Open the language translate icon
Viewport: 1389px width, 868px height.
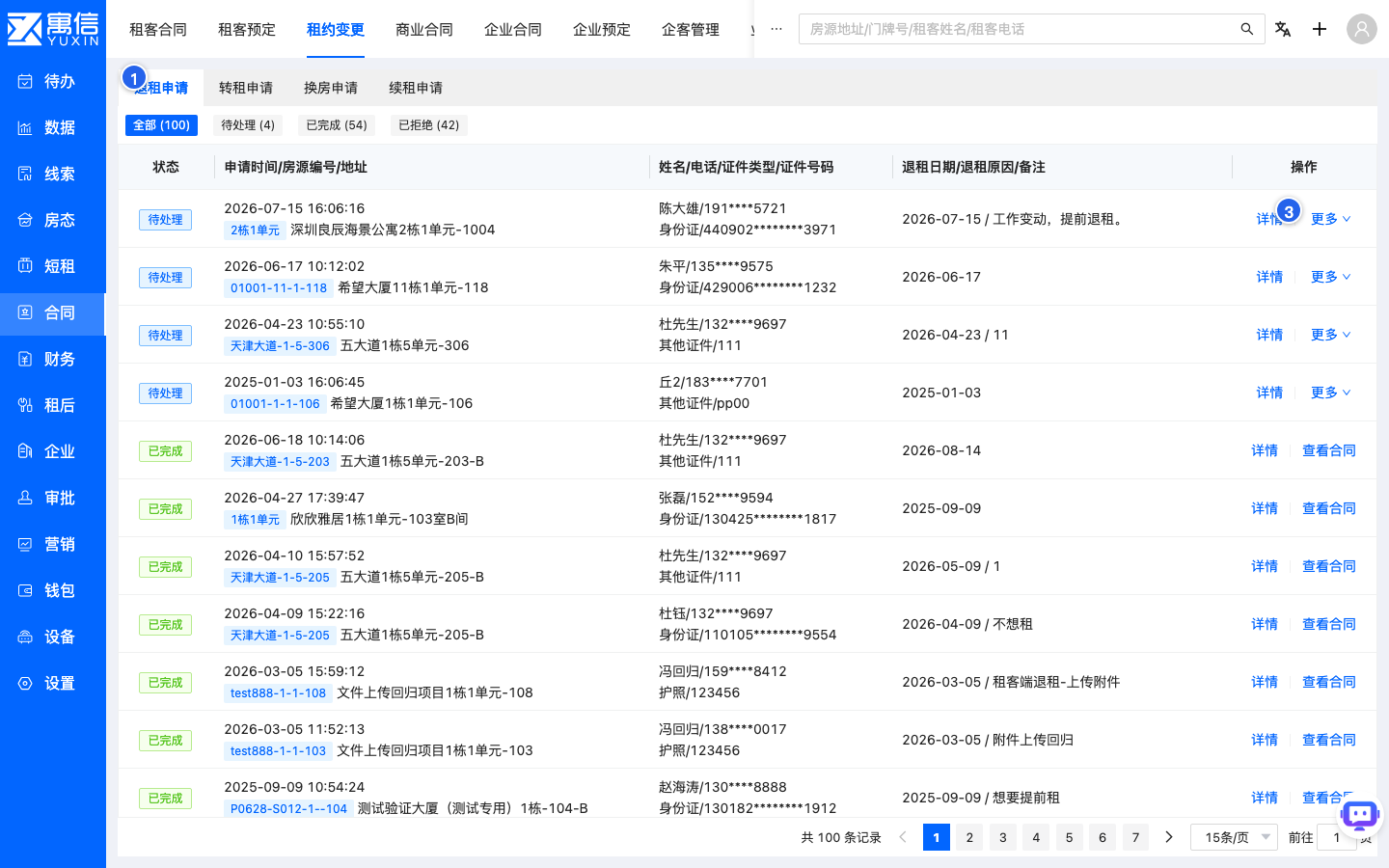click(x=1283, y=29)
